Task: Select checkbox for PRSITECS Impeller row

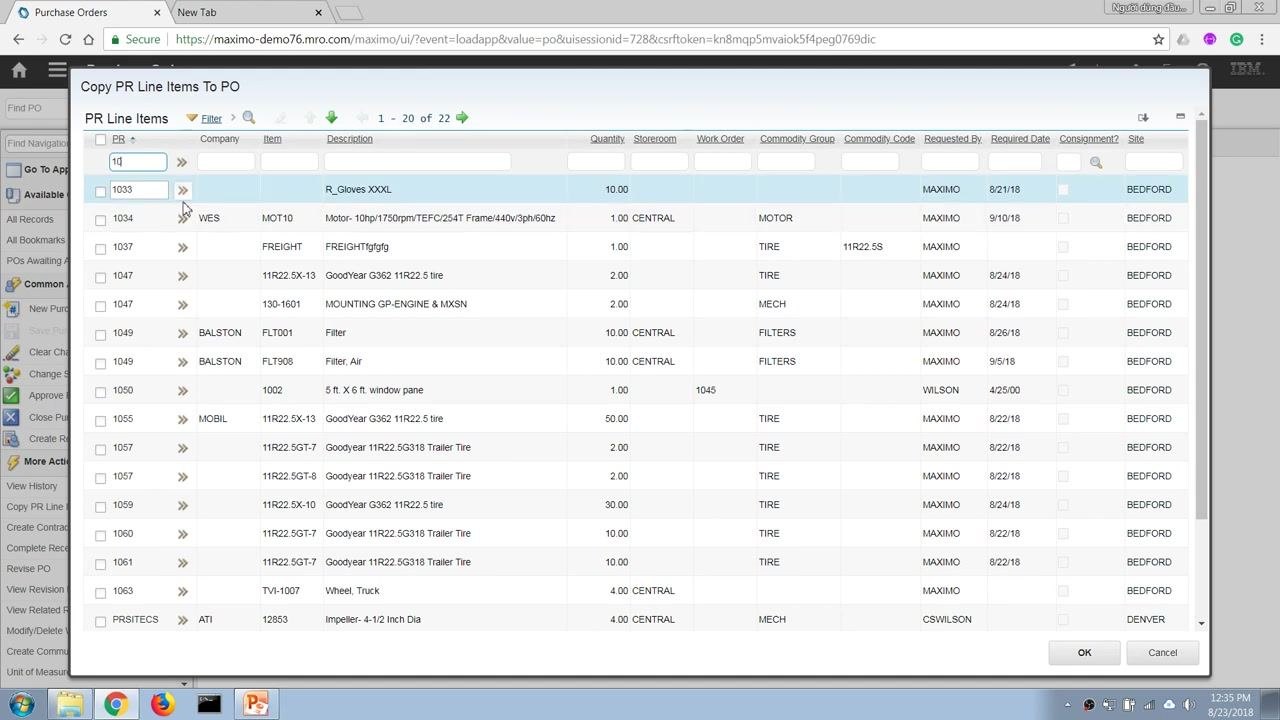Action: click(x=100, y=621)
